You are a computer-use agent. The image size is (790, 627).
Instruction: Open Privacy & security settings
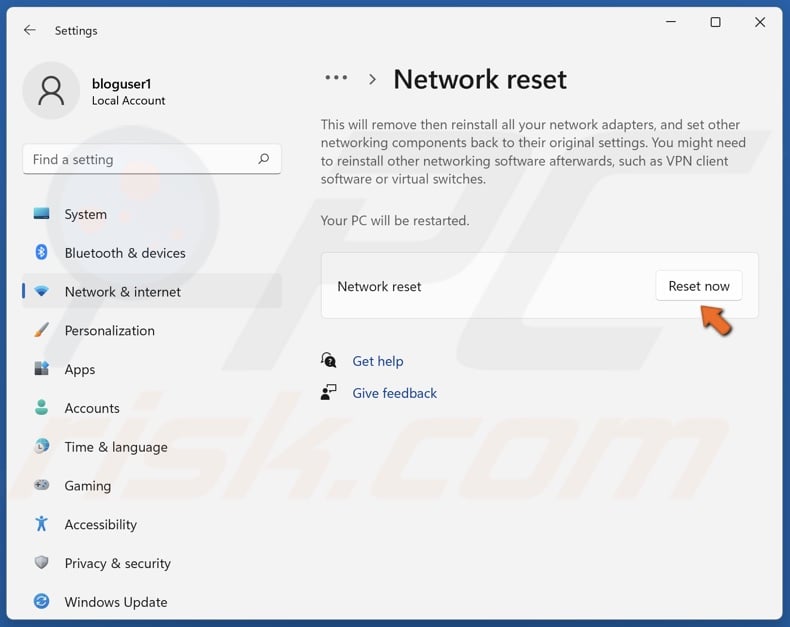pyautogui.click(x=152, y=563)
